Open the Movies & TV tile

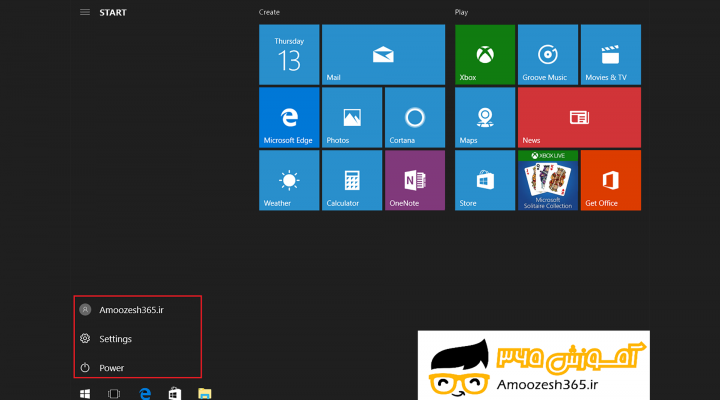611,55
